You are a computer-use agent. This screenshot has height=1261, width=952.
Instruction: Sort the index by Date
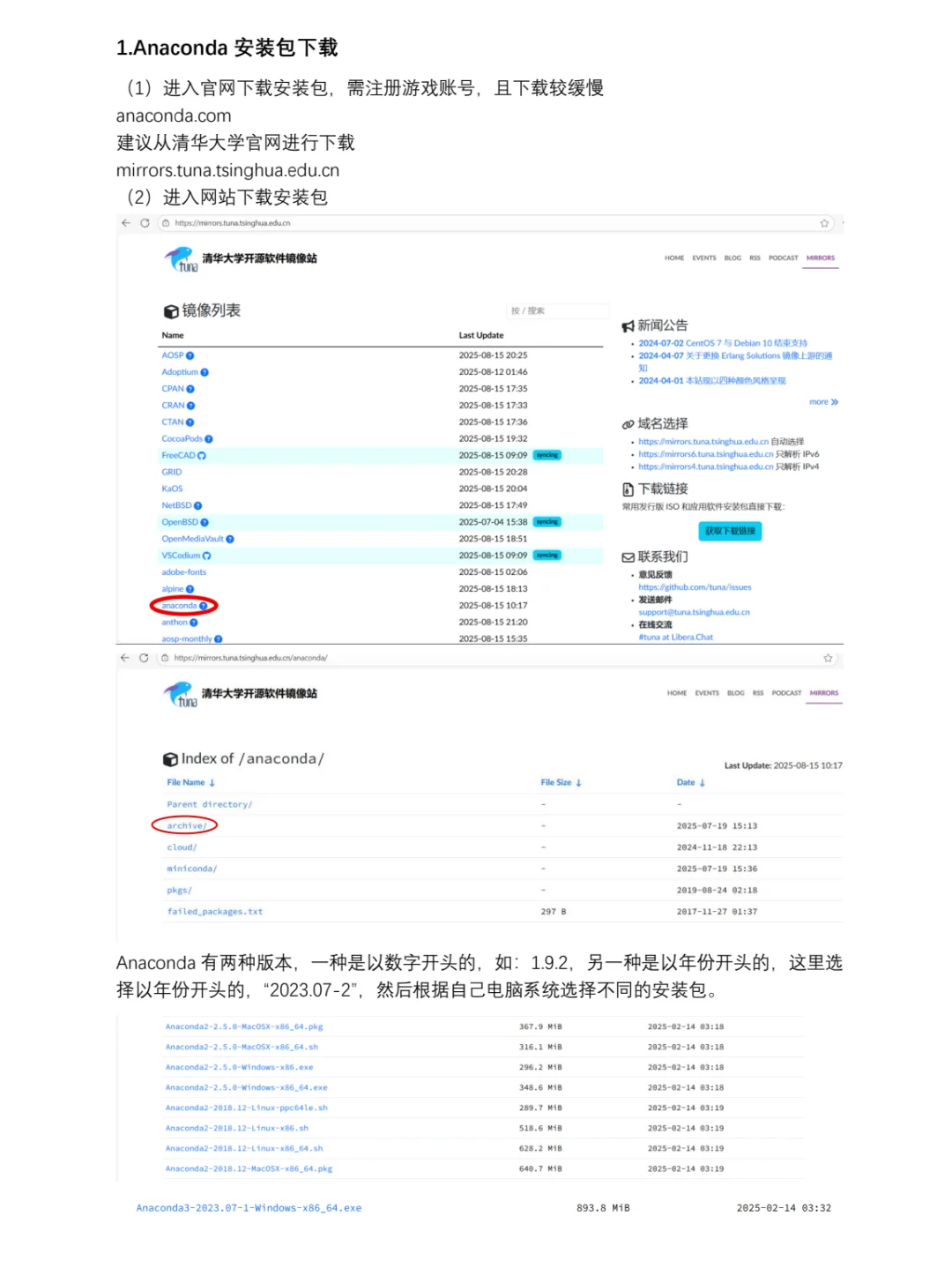click(x=691, y=782)
